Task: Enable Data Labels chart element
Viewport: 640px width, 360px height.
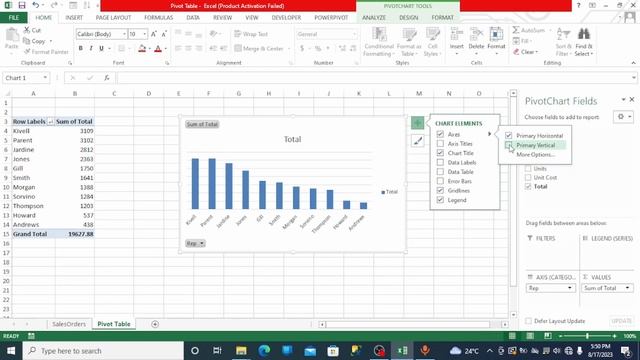Action: (440, 162)
